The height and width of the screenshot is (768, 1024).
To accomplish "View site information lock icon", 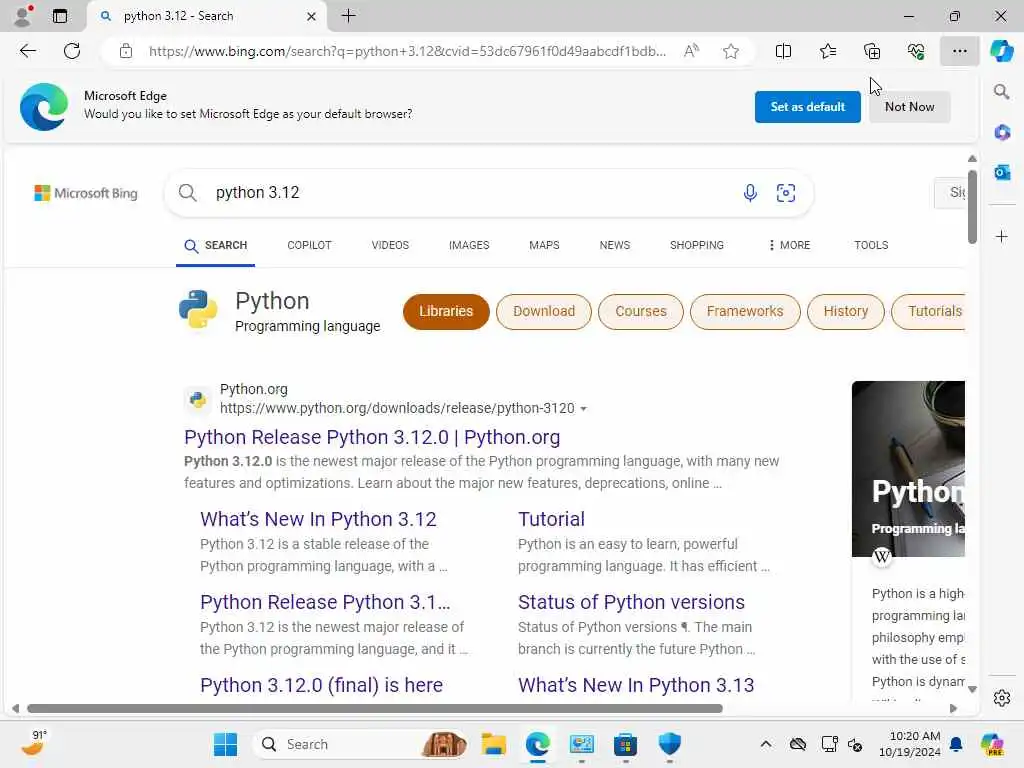I will tap(125, 51).
